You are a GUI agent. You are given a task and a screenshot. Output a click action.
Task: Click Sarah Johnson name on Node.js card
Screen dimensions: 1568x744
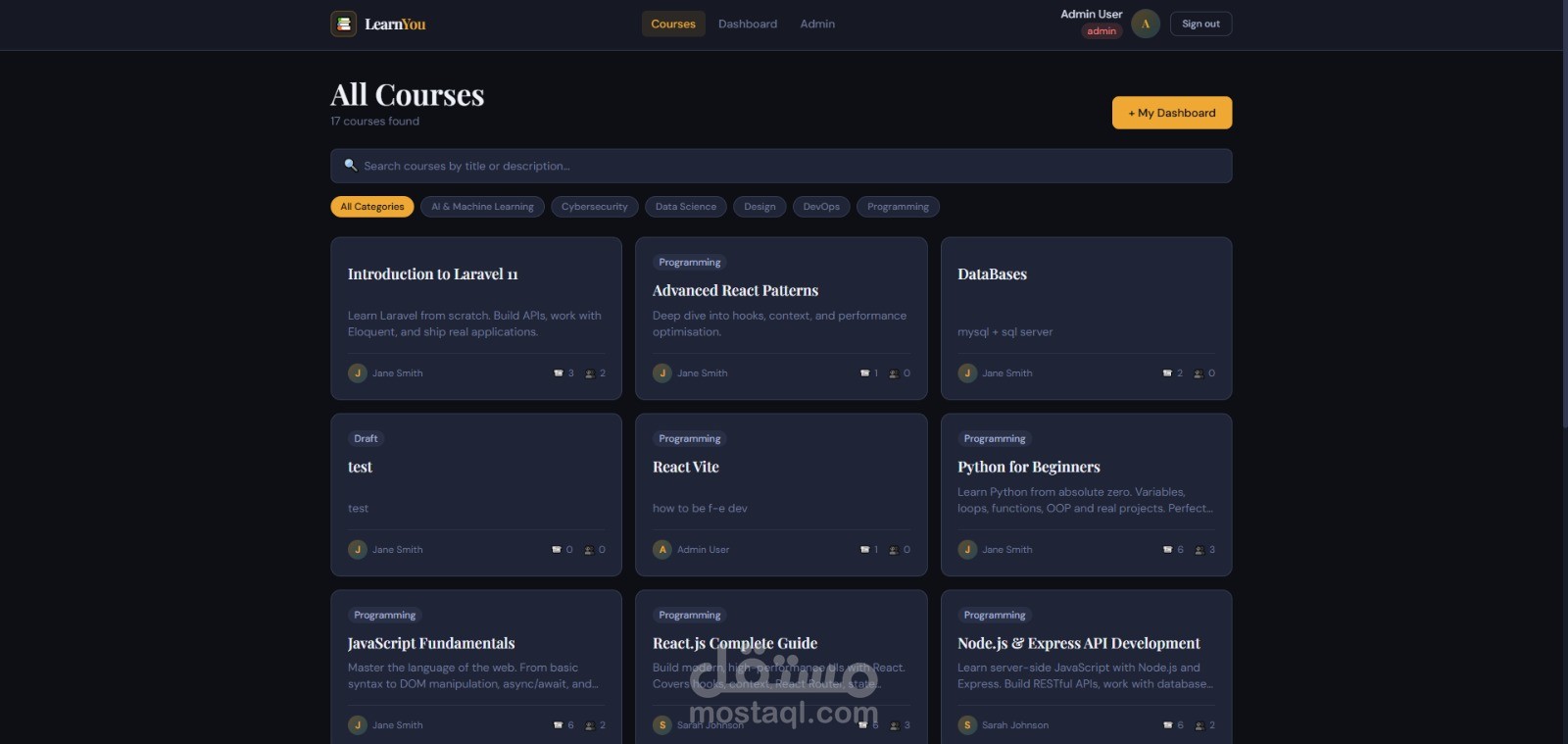coord(1015,725)
